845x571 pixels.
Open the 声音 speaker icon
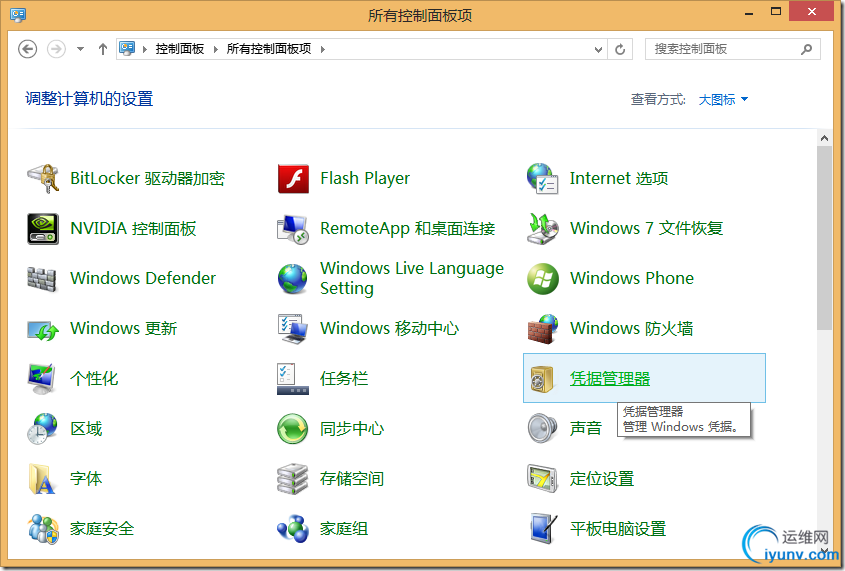tap(542, 429)
